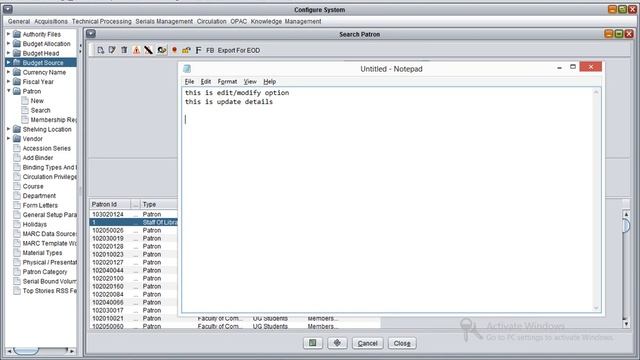This screenshot has width=640, height=360.
Task: Open Material Types in the tree
Action: (42, 253)
